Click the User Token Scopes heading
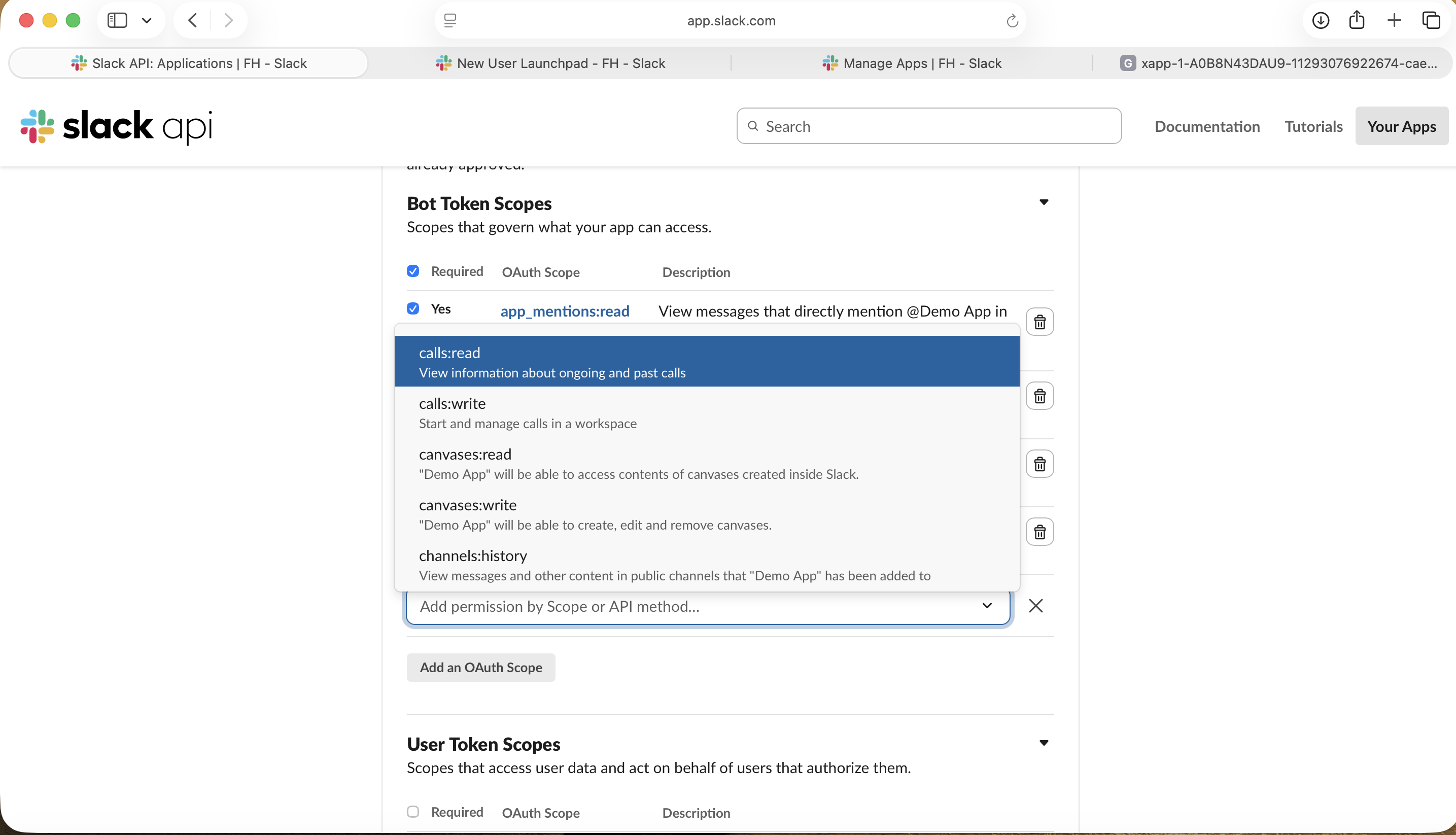The height and width of the screenshot is (835, 1456). pos(483,744)
